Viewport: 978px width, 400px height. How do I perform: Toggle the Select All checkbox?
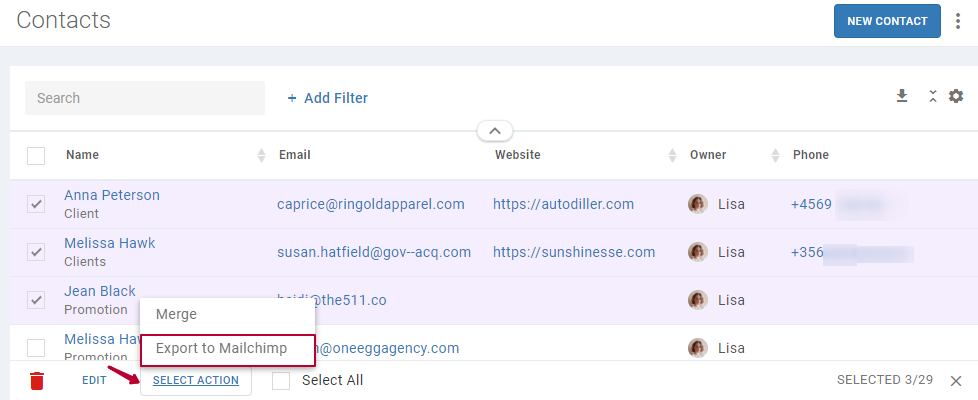point(281,381)
